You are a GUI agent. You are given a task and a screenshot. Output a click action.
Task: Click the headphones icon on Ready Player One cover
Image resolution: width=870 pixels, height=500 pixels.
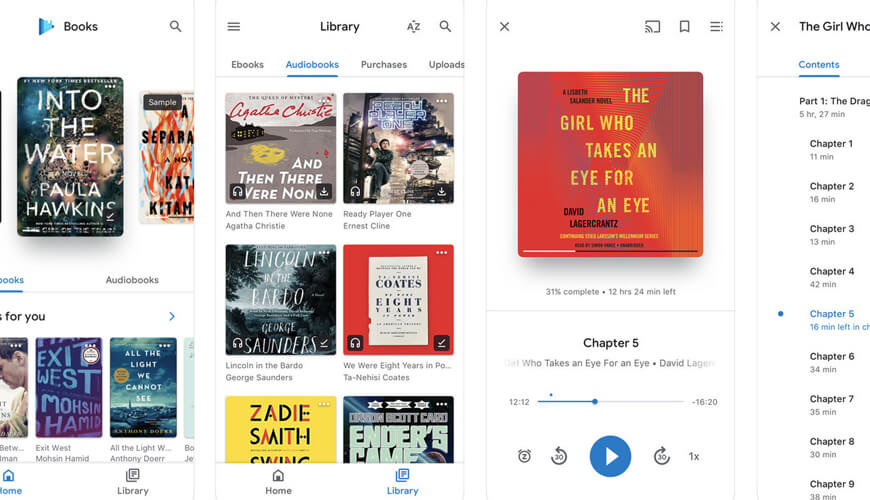355,191
